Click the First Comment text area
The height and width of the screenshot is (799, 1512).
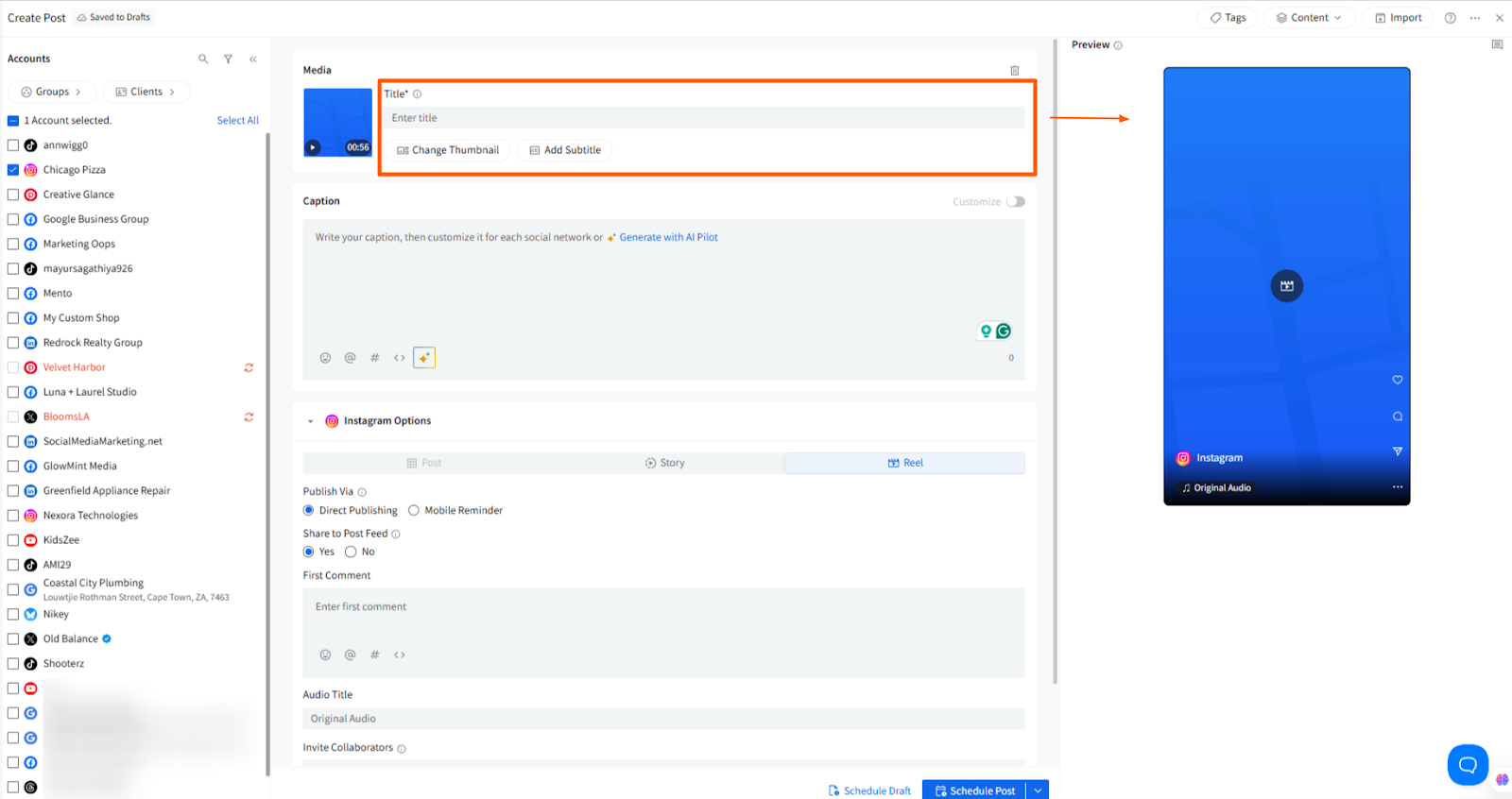663,633
